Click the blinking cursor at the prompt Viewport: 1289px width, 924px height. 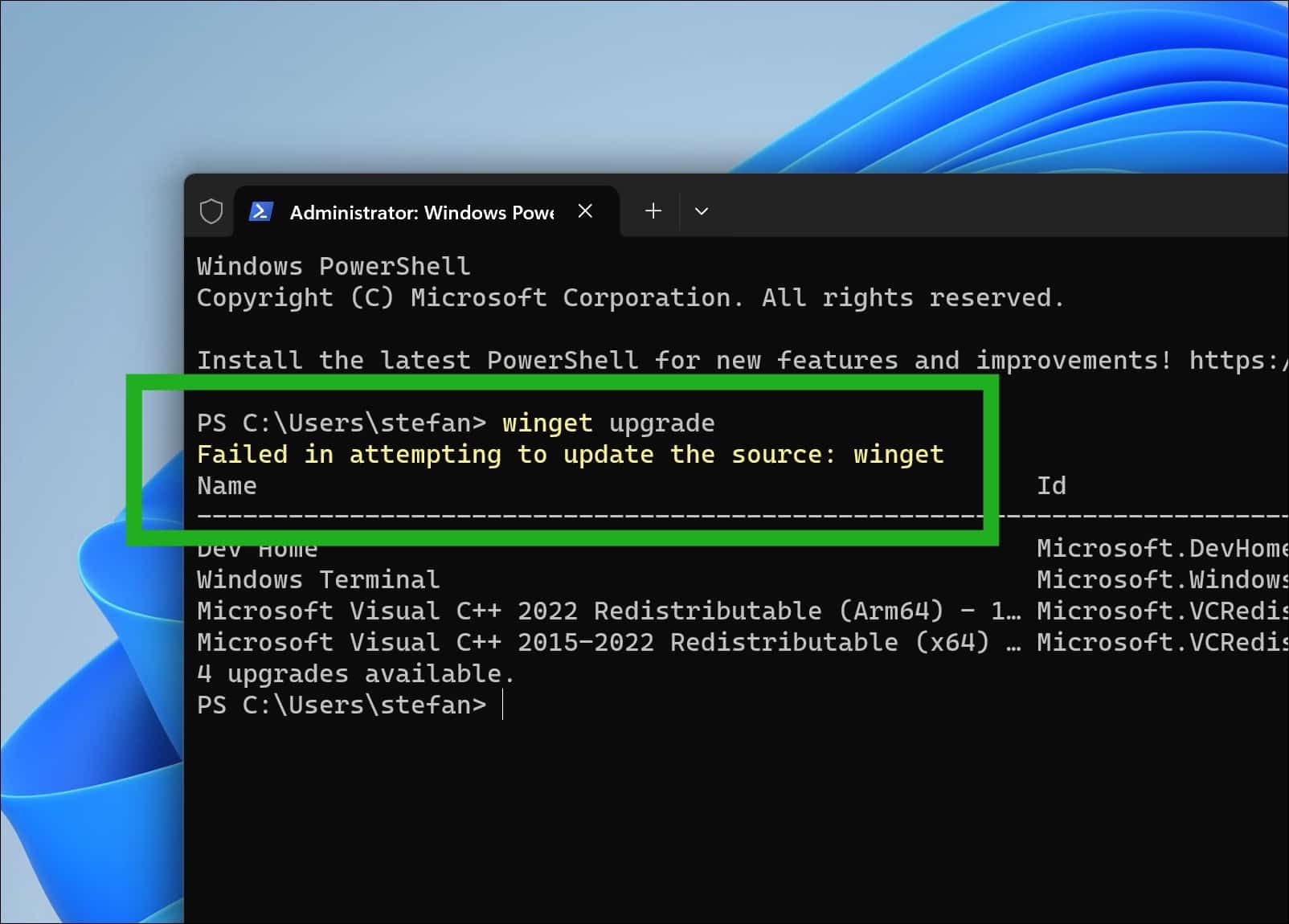tap(503, 704)
